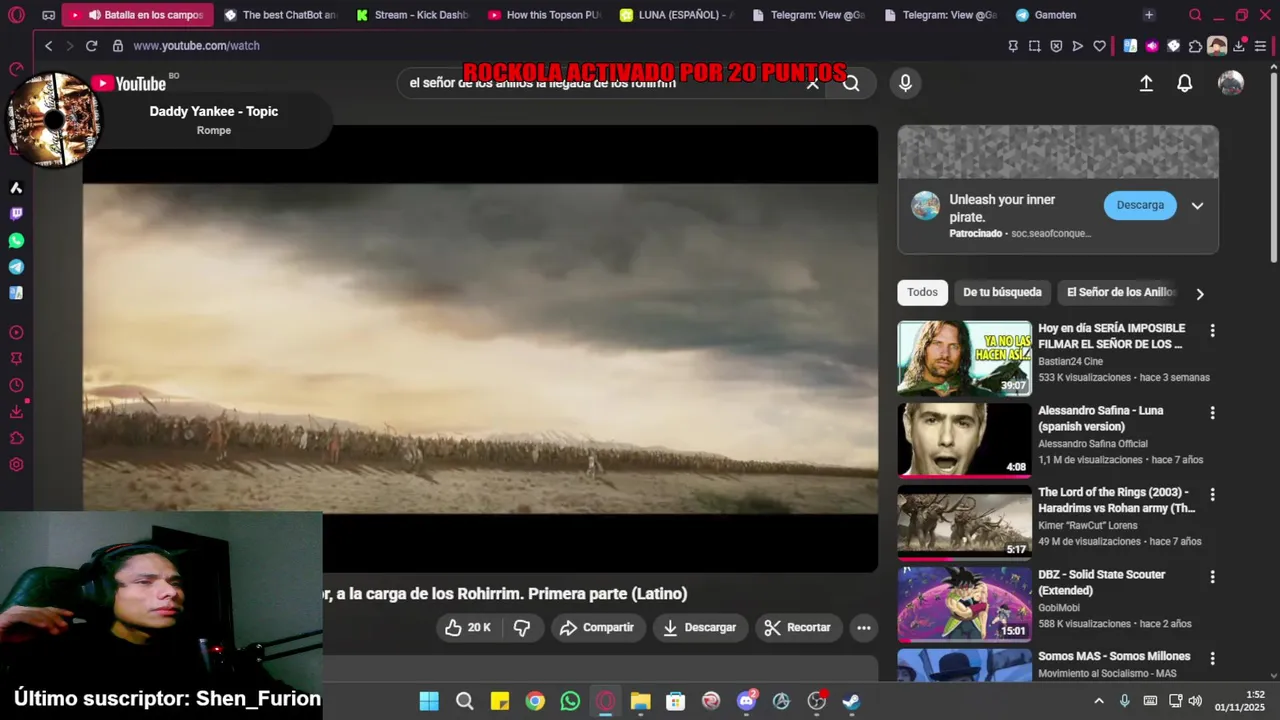The image size is (1280, 720).
Task: Click the send/flow arrow icon
Action: pos(1077,46)
